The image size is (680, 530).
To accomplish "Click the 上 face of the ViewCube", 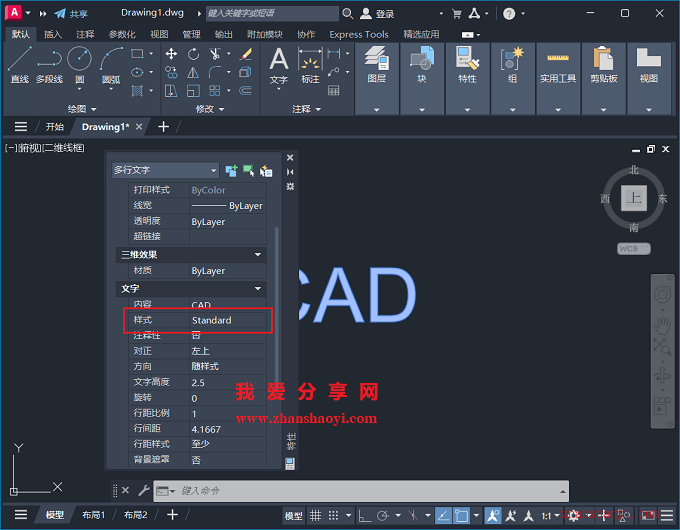I will pyautogui.click(x=634, y=198).
